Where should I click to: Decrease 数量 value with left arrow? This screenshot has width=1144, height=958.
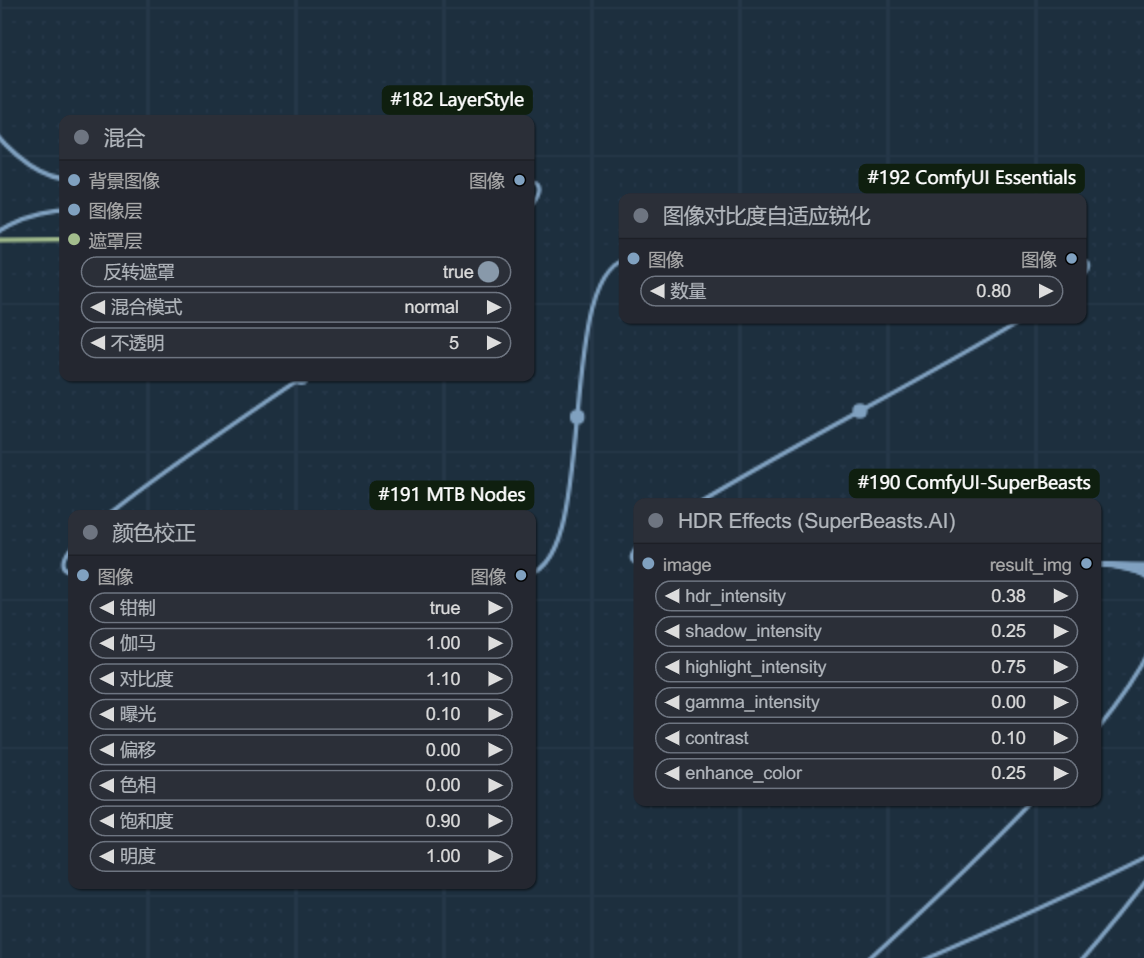coord(657,291)
